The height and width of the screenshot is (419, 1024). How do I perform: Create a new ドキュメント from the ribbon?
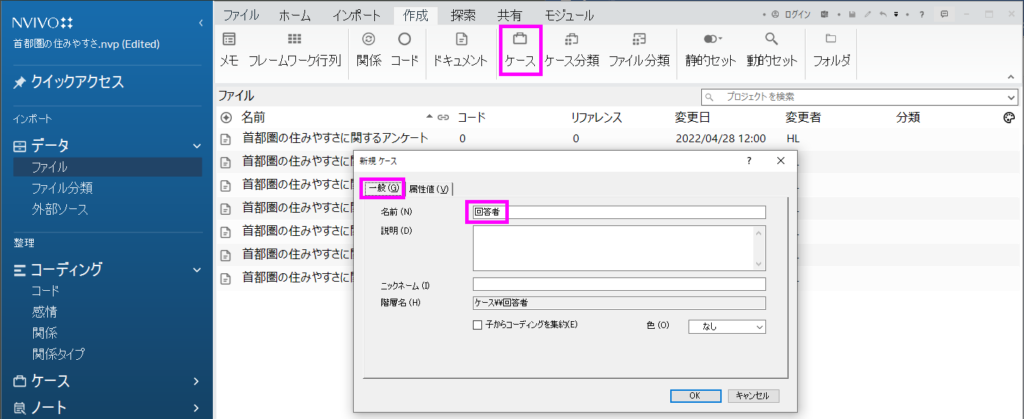click(x=461, y=40)
